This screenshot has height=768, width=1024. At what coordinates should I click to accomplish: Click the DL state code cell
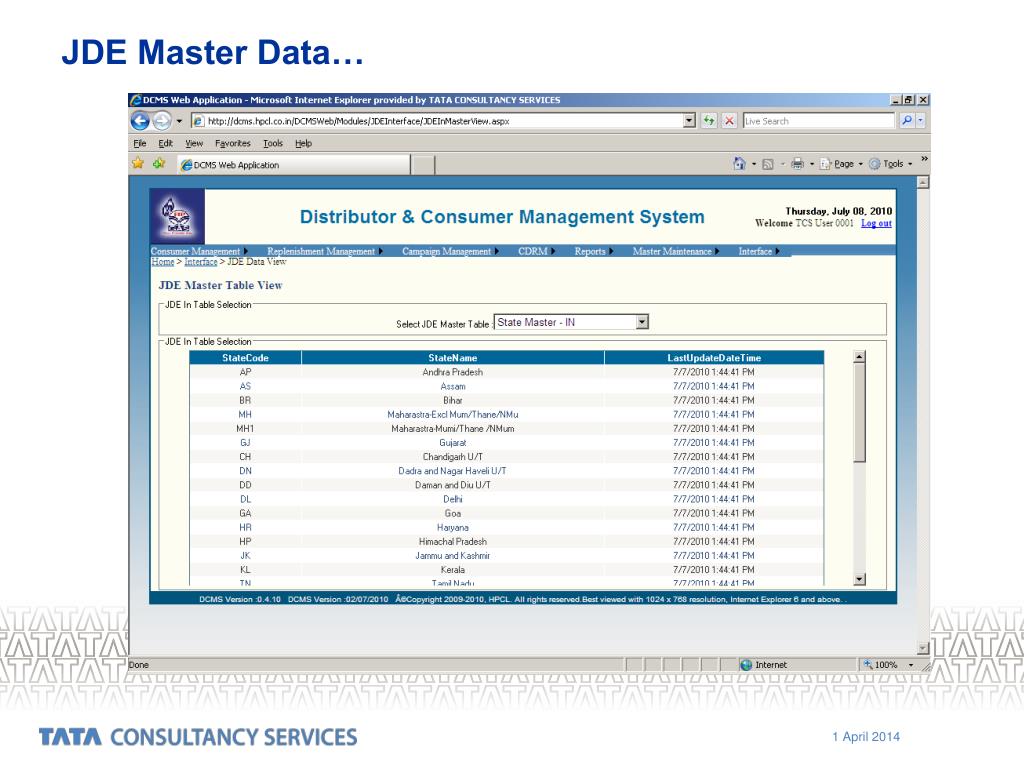click(x=245, y=500)
